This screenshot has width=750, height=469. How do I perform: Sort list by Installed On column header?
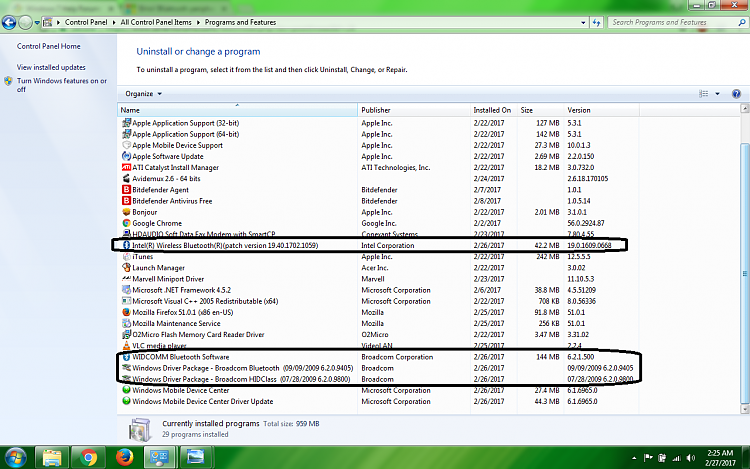(x=494, y=110)
